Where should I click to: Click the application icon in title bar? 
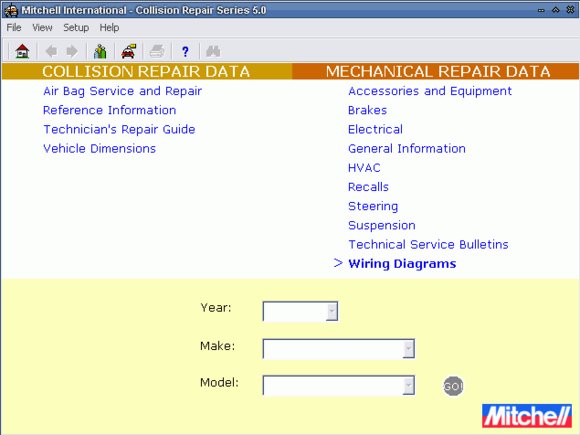[11, 10]
